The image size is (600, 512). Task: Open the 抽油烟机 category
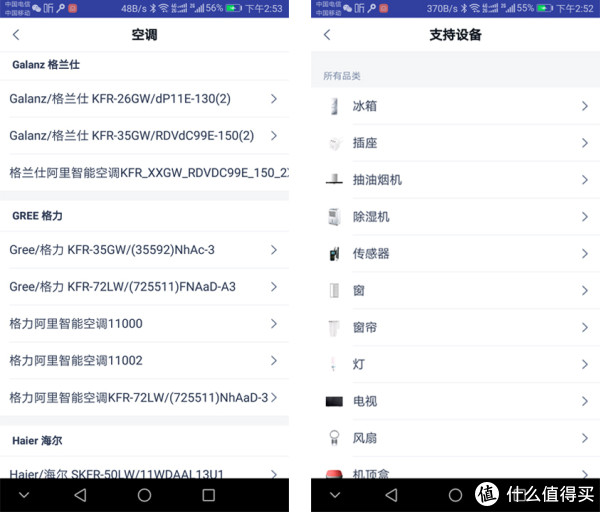click(x=455, y=180)
